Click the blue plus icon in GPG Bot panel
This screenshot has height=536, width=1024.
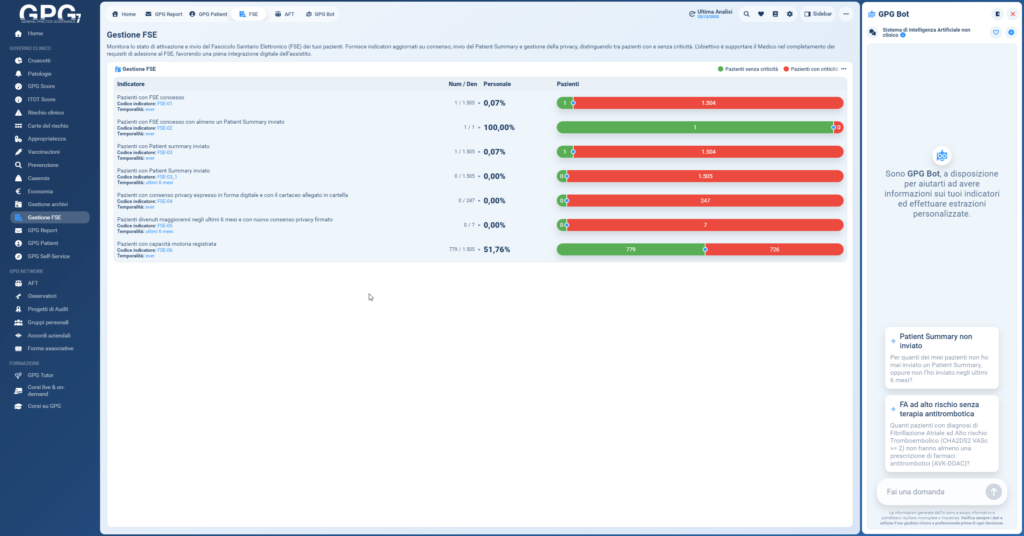point(1011,33)
